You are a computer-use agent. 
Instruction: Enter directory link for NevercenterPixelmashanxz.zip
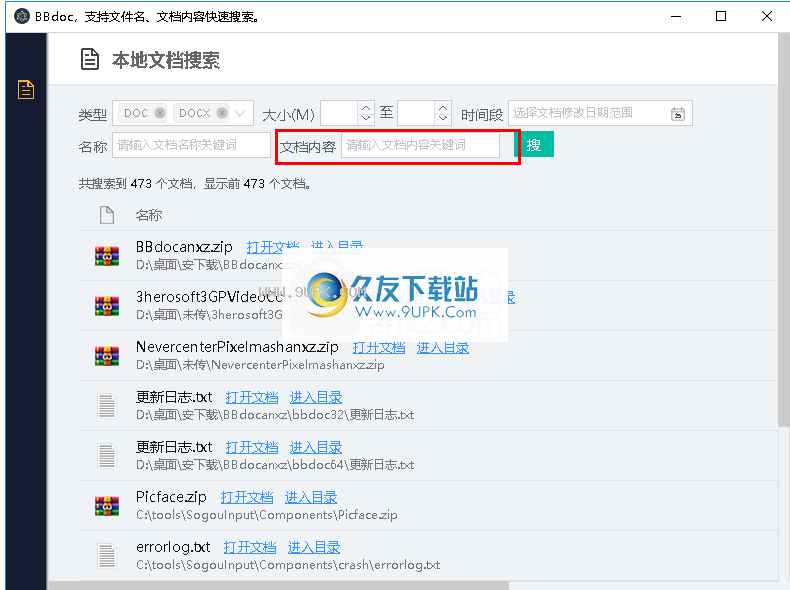[x=443, y=348]
